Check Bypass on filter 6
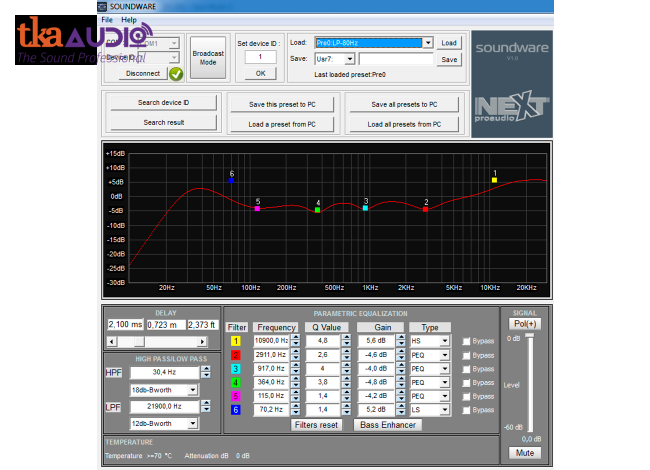Image resolution: width=650 pixels, height=470 pixels. pyautogui.click(x=467, y=410)
